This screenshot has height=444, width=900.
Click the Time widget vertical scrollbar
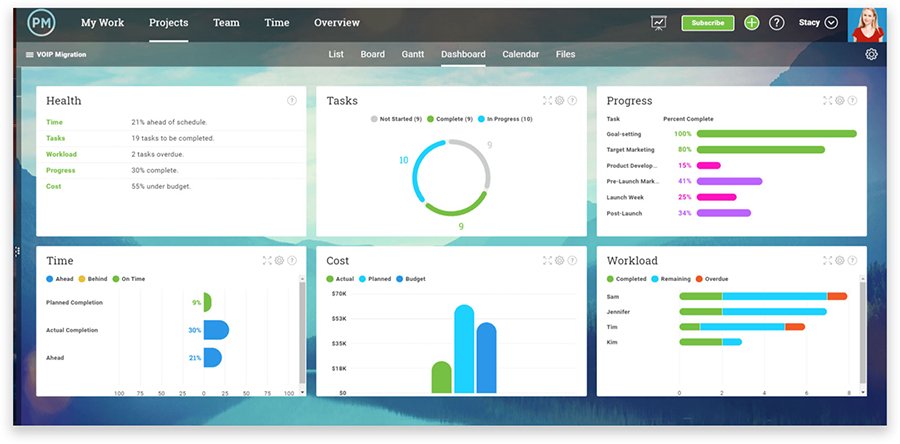tap(302, 330)
